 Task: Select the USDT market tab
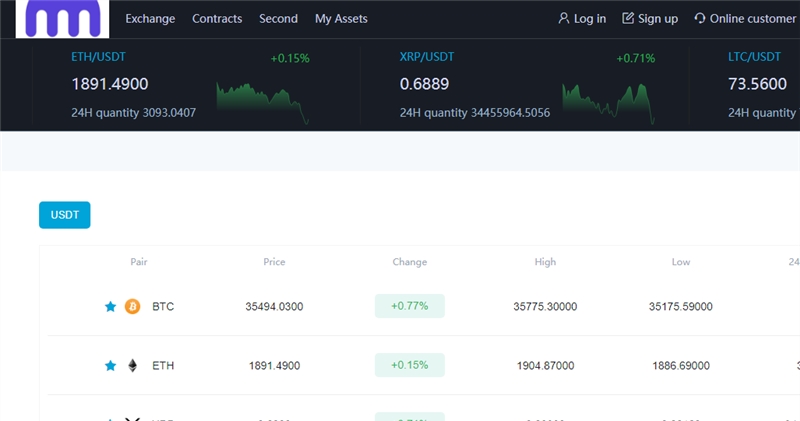click(64, 214)
